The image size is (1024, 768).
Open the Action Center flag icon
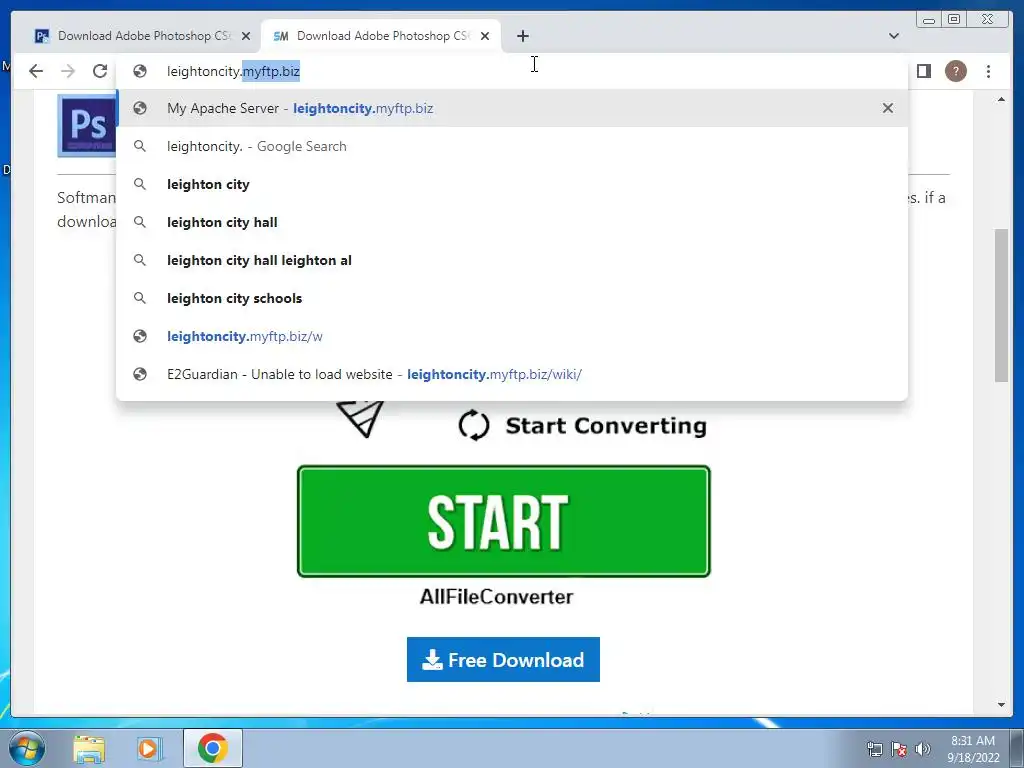coord(899,749)
